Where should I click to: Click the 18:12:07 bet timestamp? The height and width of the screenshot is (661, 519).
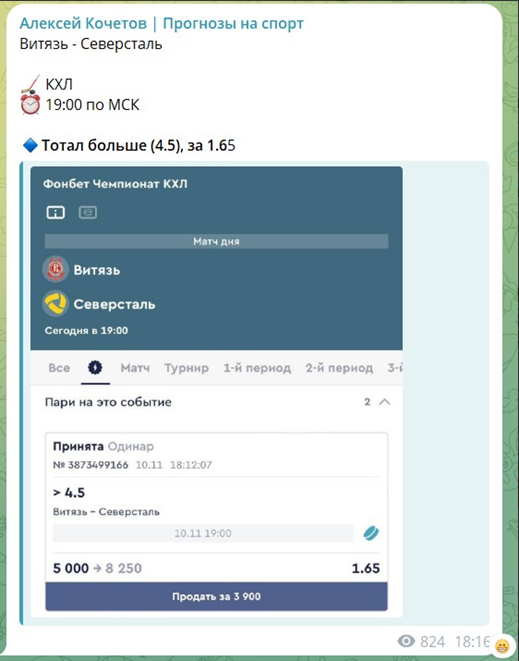[x=191, y=465]
